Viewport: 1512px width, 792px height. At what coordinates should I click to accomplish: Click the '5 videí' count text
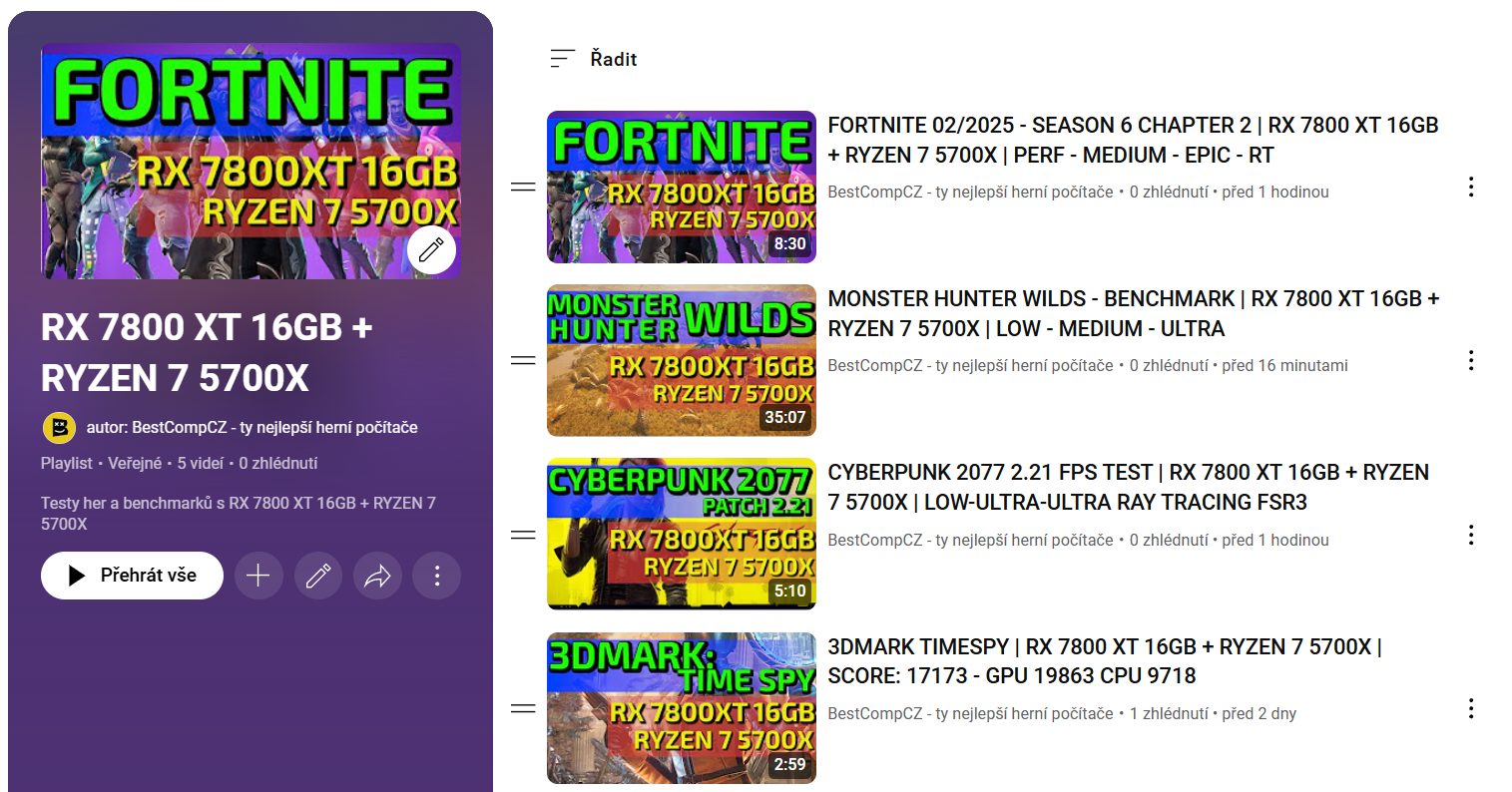[201, 463]
